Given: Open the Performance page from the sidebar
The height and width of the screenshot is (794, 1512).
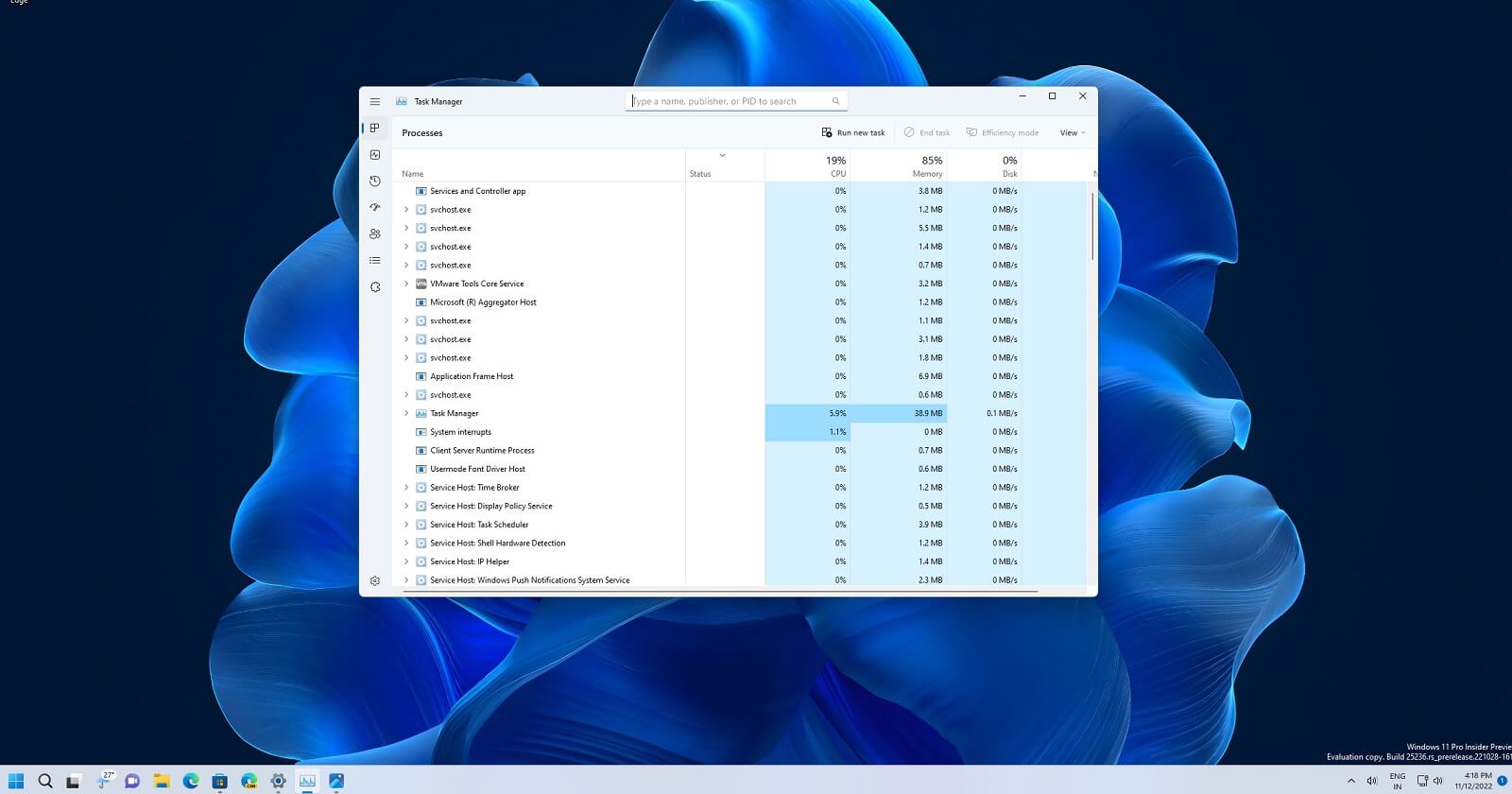Looking at the screenshot, I should coord(375,154).
